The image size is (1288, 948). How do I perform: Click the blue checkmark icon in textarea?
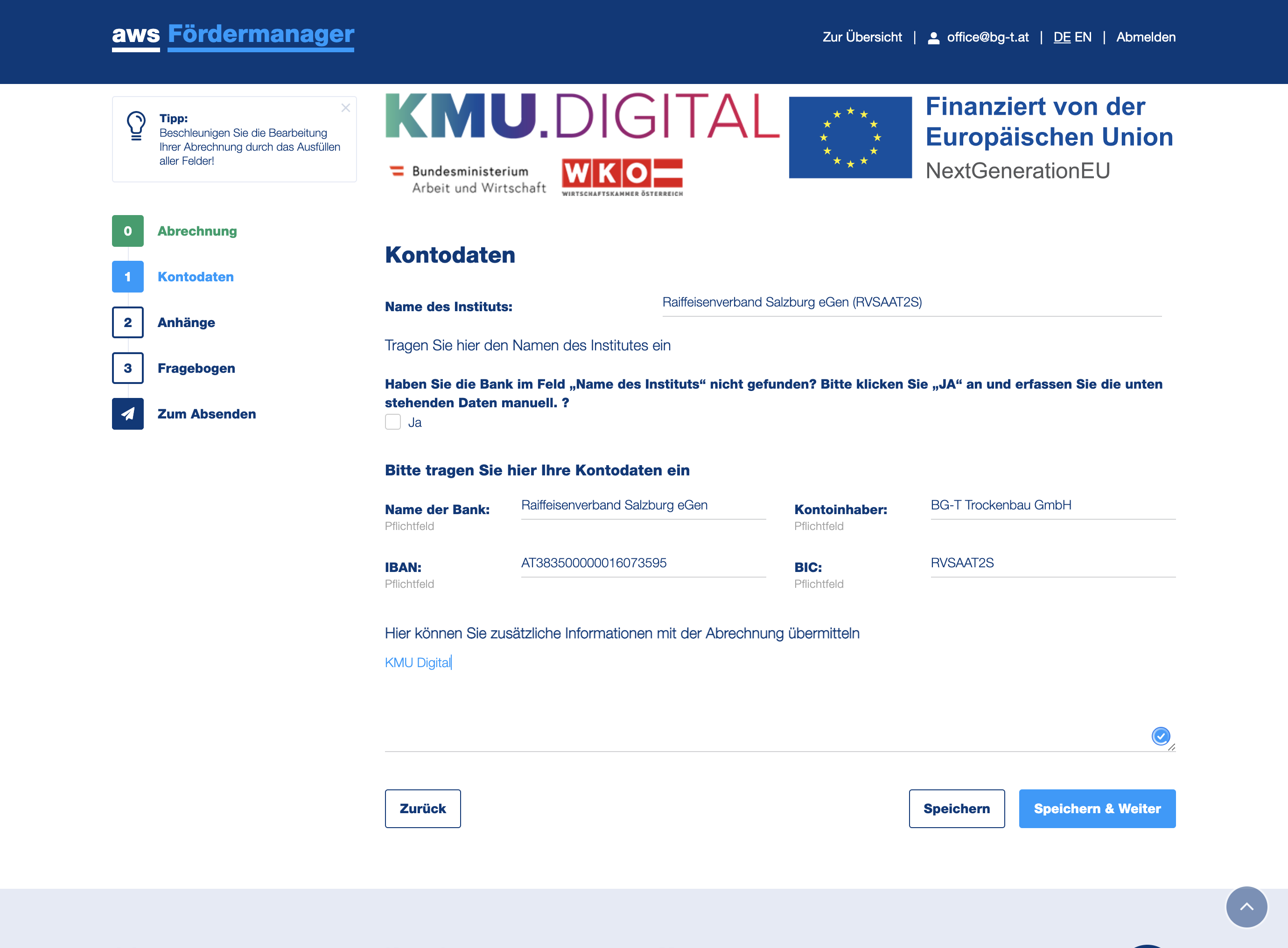click(x=1161, y=736)
